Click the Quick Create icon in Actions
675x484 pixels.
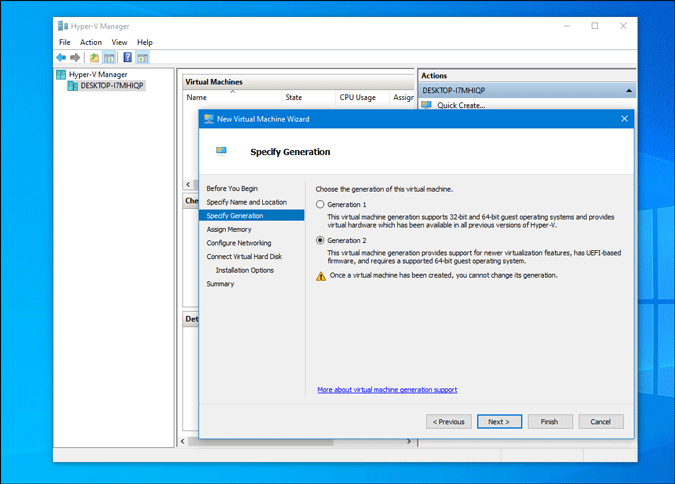tap(427, 105)
